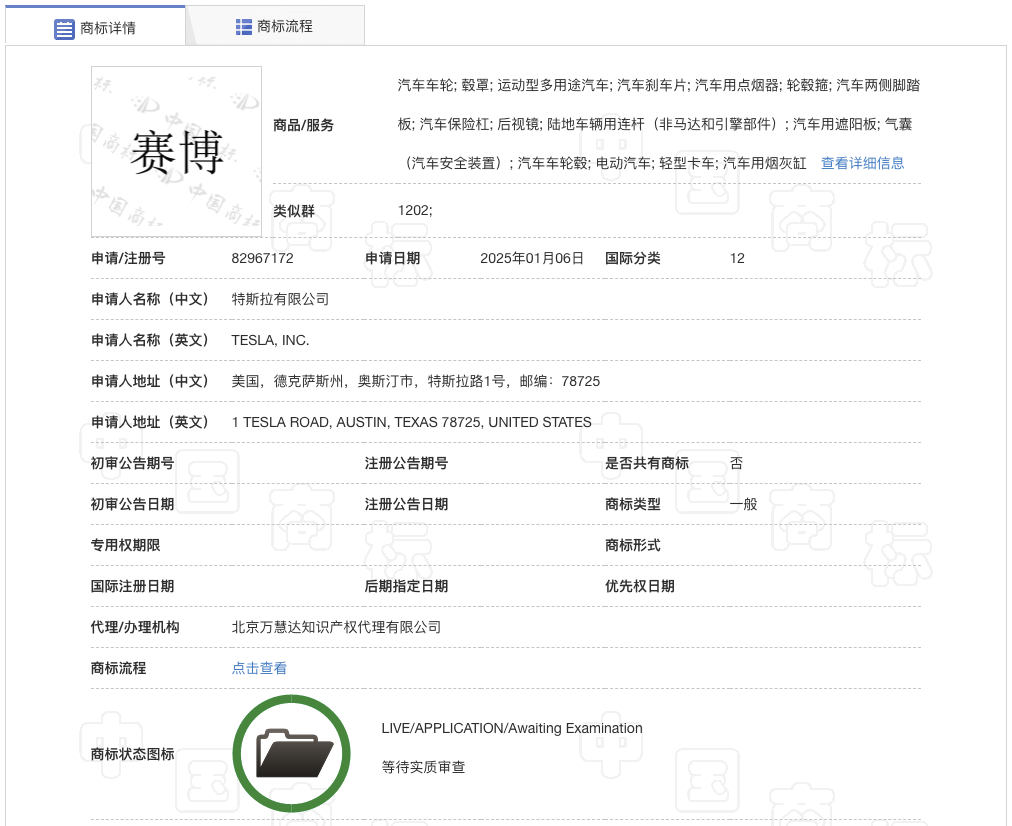1012x826 pixels.
Task: Click the 后期指定日期 label
Action: pyautogui.click(x=407, y=586)
